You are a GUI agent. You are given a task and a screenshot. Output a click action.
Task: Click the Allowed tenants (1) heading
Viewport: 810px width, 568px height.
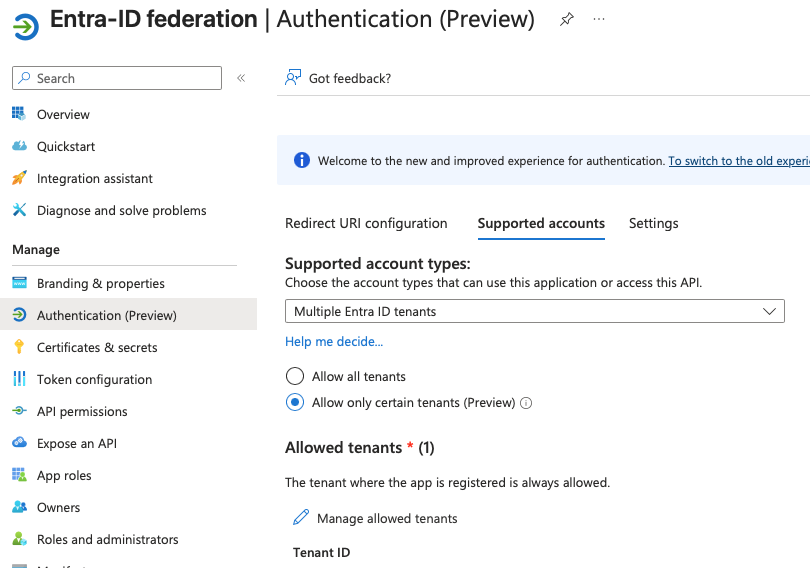pyautogui.click(x=360, y=447)
